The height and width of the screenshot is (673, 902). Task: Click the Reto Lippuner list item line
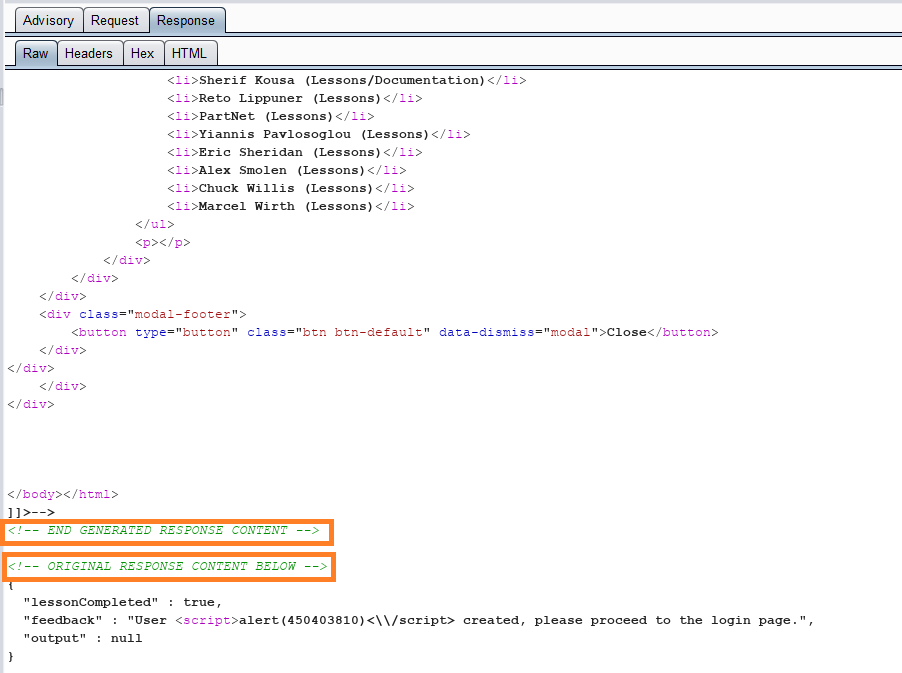point(295,98)
